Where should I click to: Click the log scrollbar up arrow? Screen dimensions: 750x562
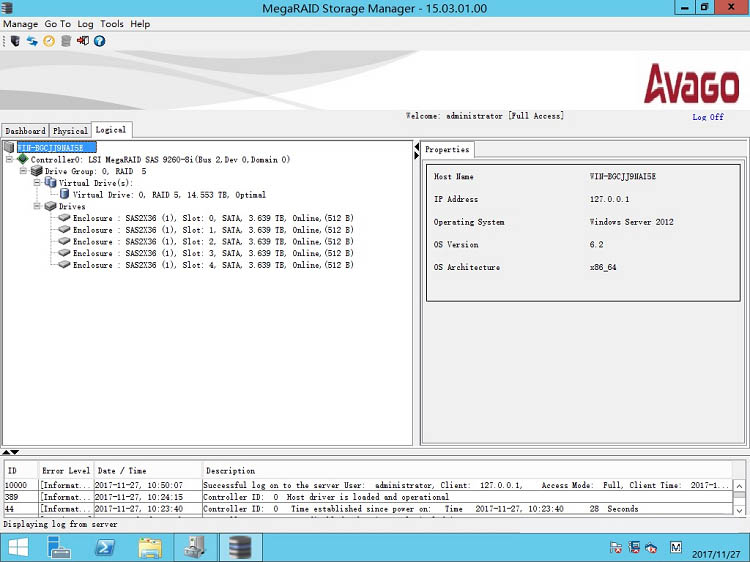coord(739,486)
